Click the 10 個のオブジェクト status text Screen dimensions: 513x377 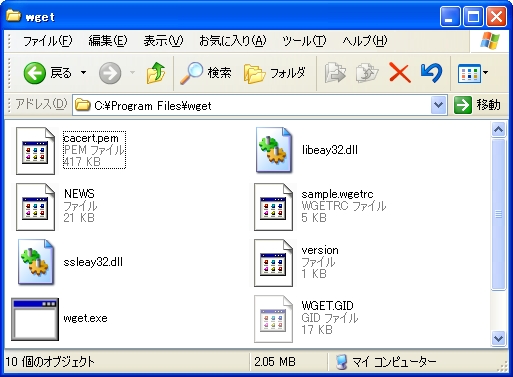coord(50,362)
